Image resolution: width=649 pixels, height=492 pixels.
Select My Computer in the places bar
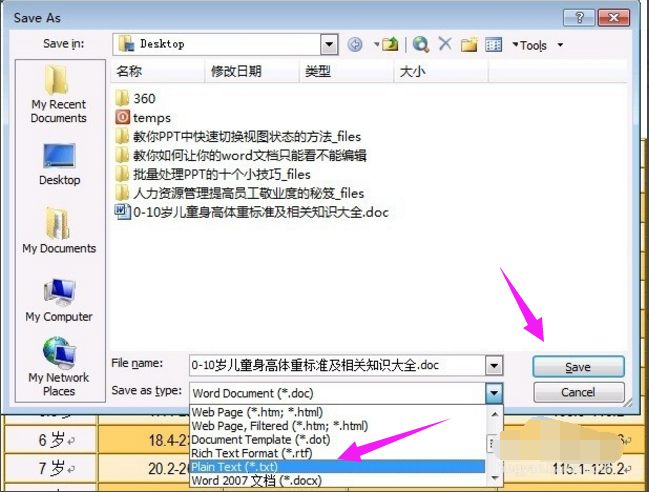coord(59,300)
